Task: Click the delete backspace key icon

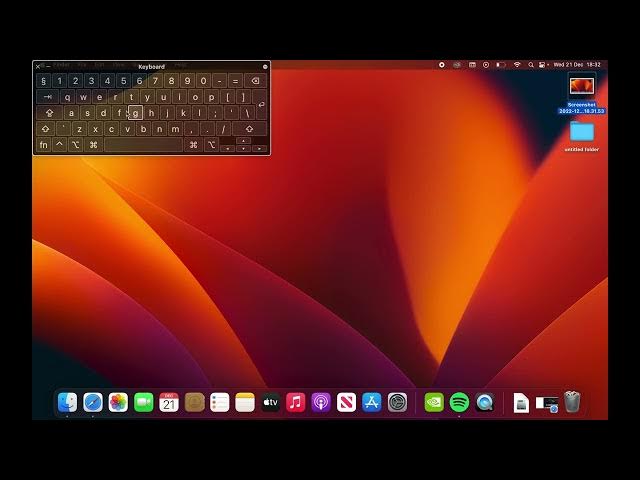Action: click(256, 81)
